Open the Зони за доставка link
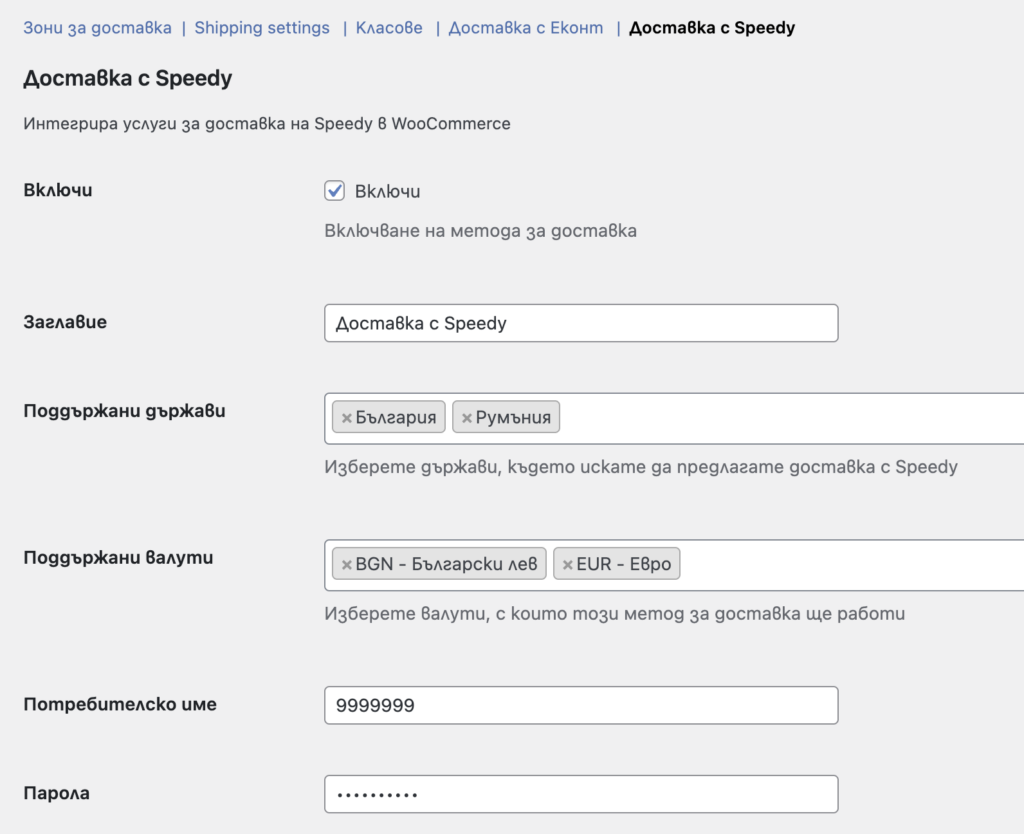Image resolution: width=1024 pixels, height=834 pixels. pyautogui.click(x=97, y=27)
